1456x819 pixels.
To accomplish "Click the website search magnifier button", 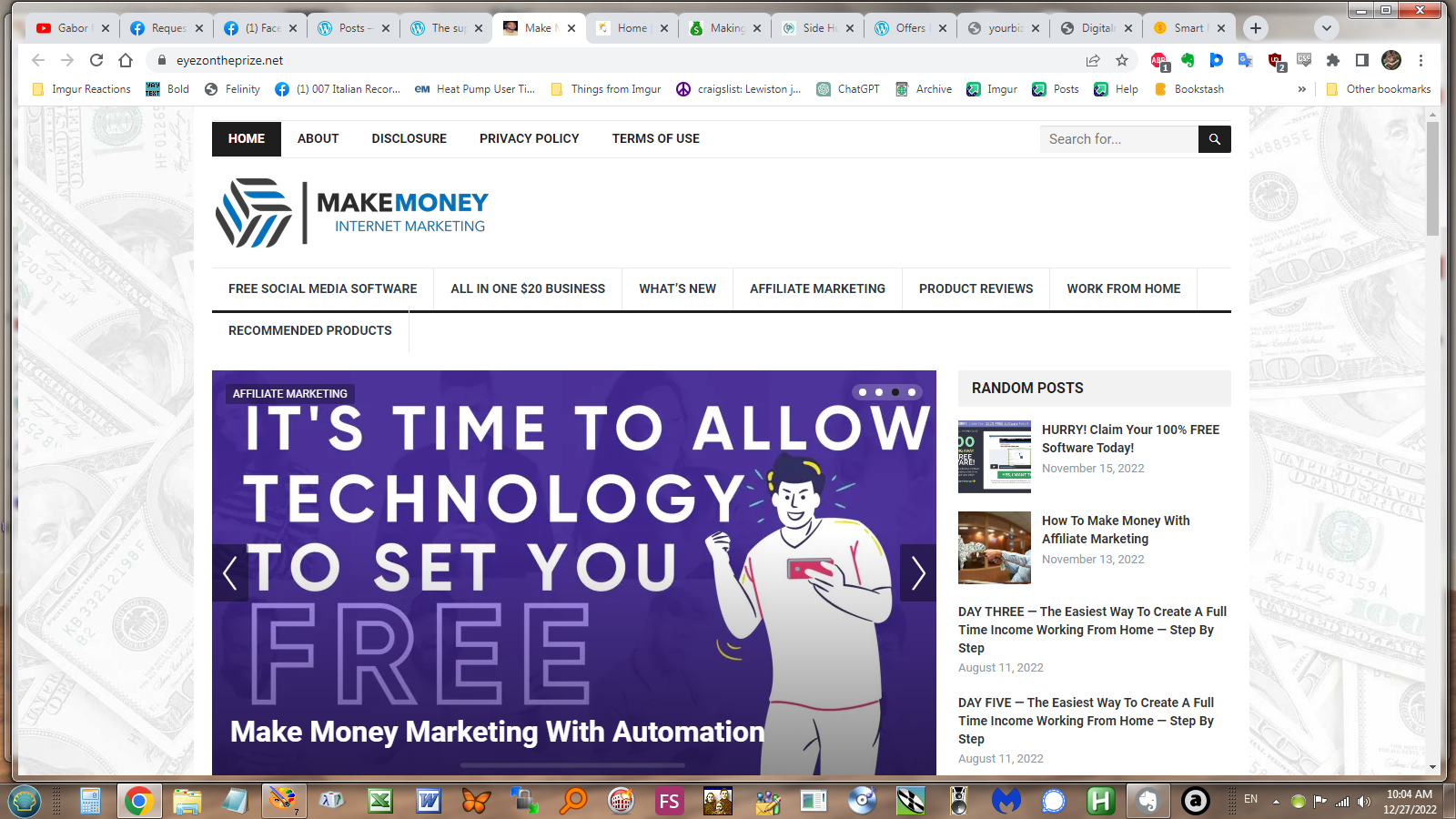I will pyautogui.click(x=1214, y=139).
